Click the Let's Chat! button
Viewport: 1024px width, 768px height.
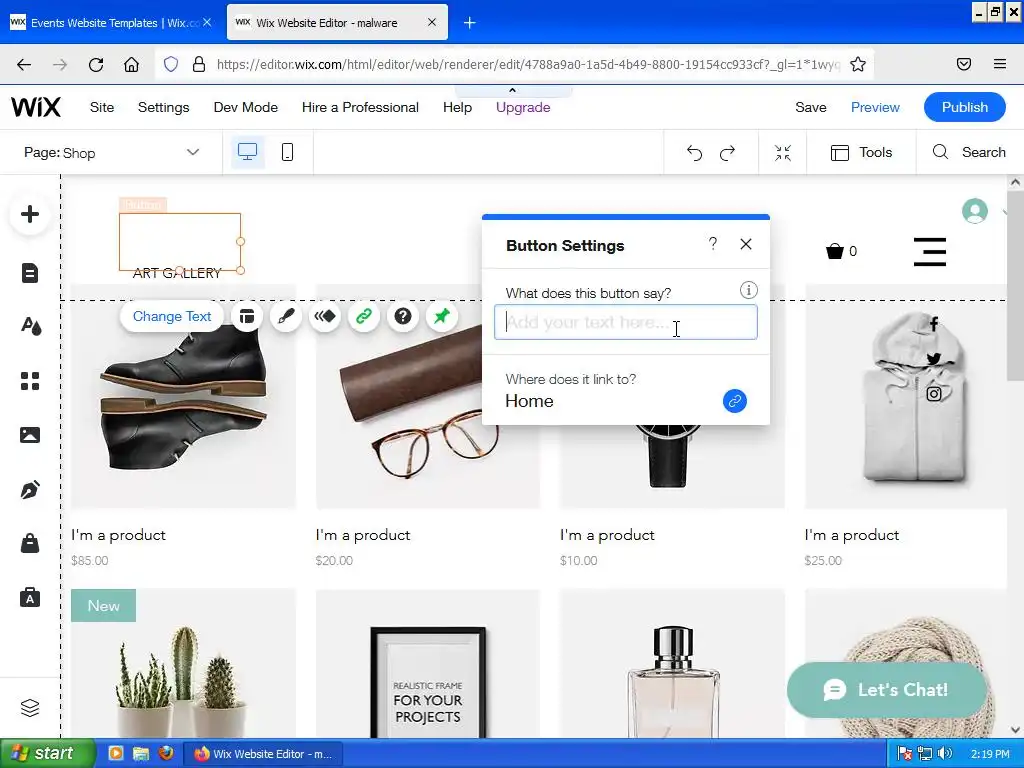pyautogui.click(x=887, y=690)
